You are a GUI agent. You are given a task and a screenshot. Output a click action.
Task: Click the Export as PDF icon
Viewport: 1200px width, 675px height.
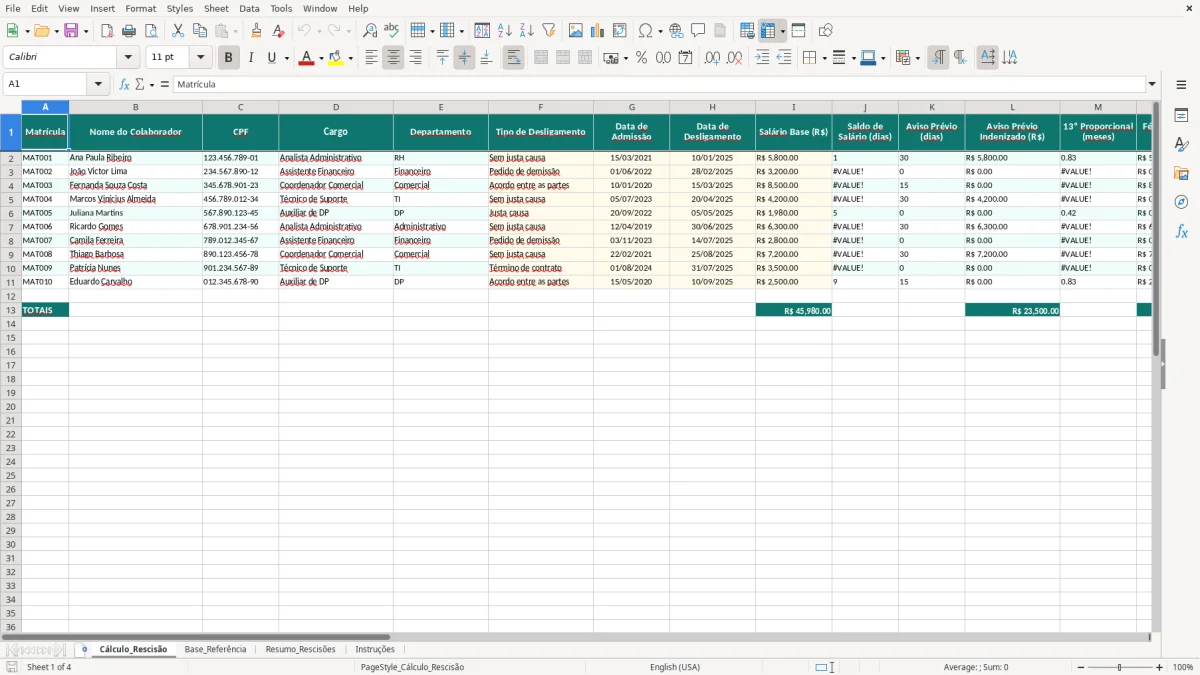(x=107, y=31)
